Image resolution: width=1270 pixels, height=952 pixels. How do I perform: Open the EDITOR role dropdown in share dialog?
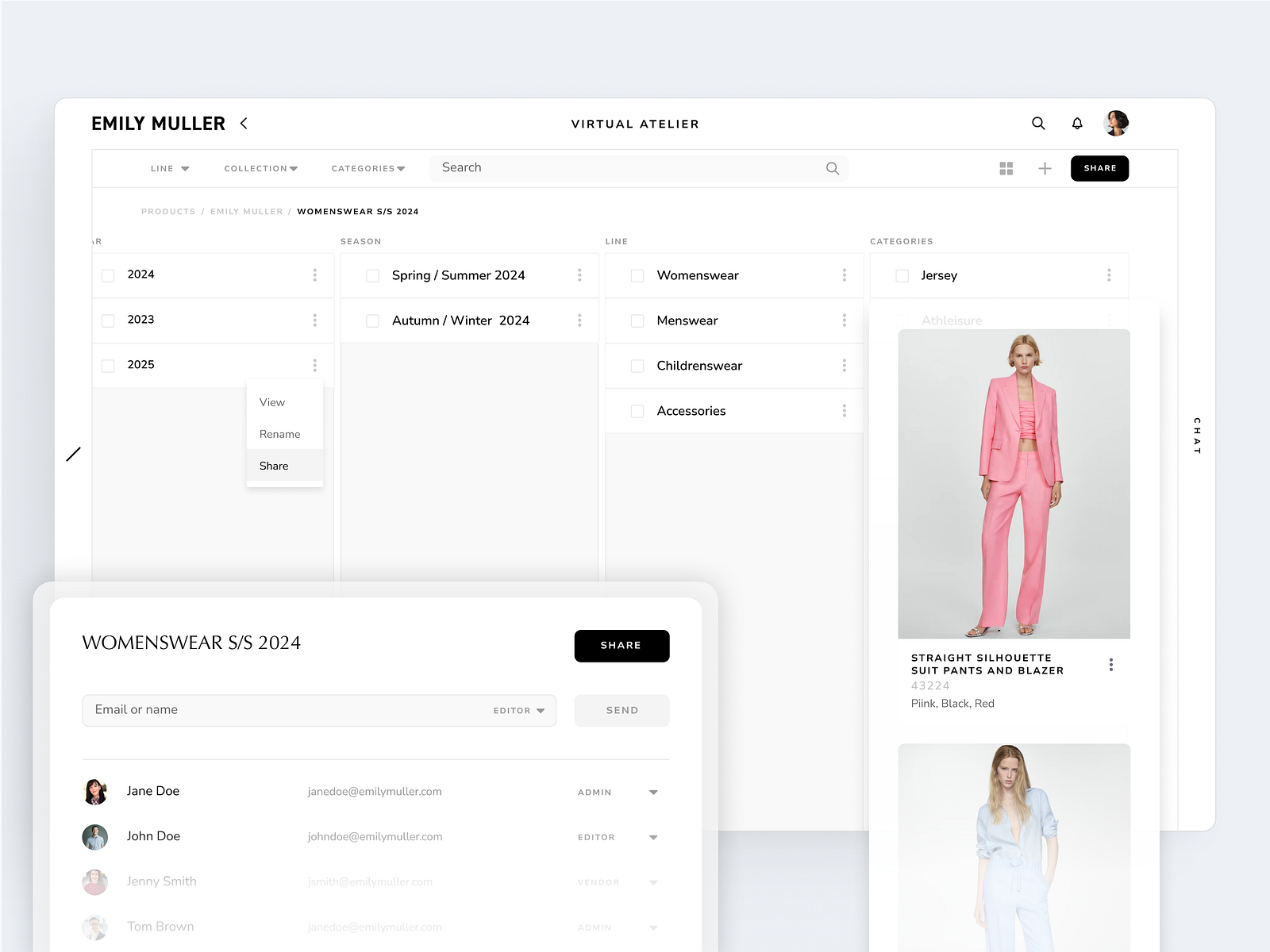tap(517, 710)
